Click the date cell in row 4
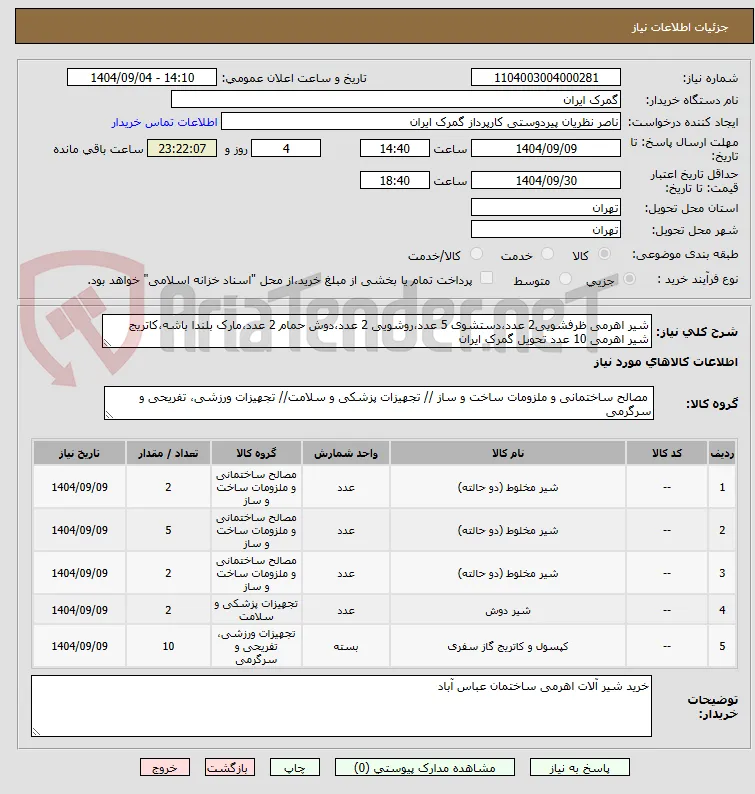This screenshot has width=755, height=794. (80, 610)
